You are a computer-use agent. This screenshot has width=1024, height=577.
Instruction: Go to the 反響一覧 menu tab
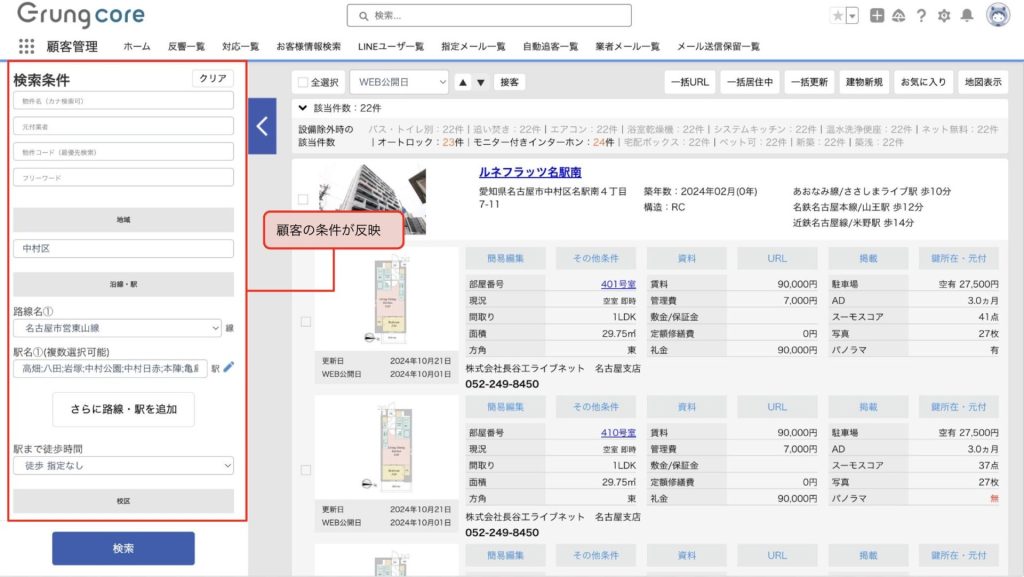click(186, 46)
